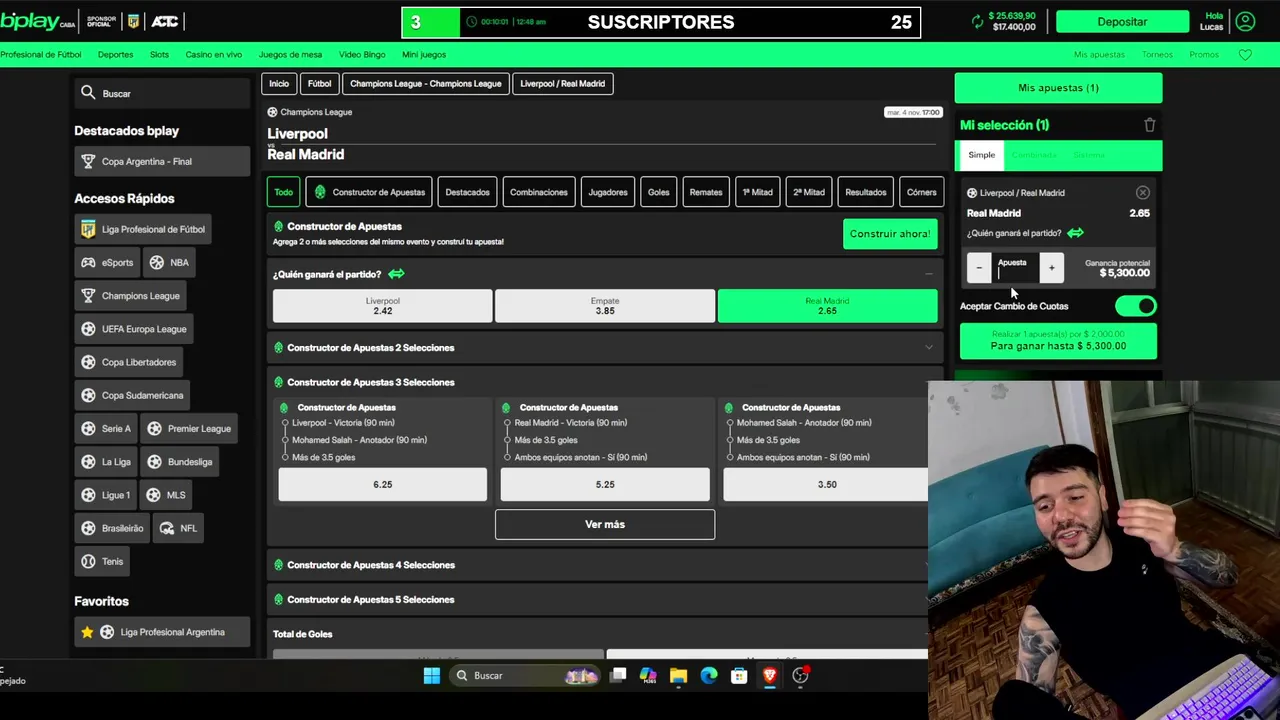
Task: Go to Fútbol breadcrumb
Action: tap(320, 84)
